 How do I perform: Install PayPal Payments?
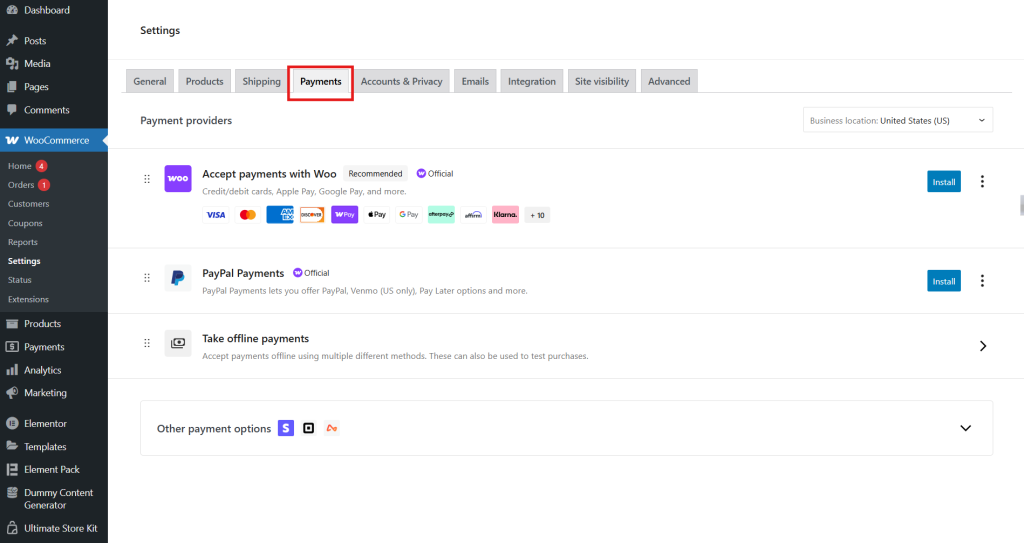tap(944, 281)
